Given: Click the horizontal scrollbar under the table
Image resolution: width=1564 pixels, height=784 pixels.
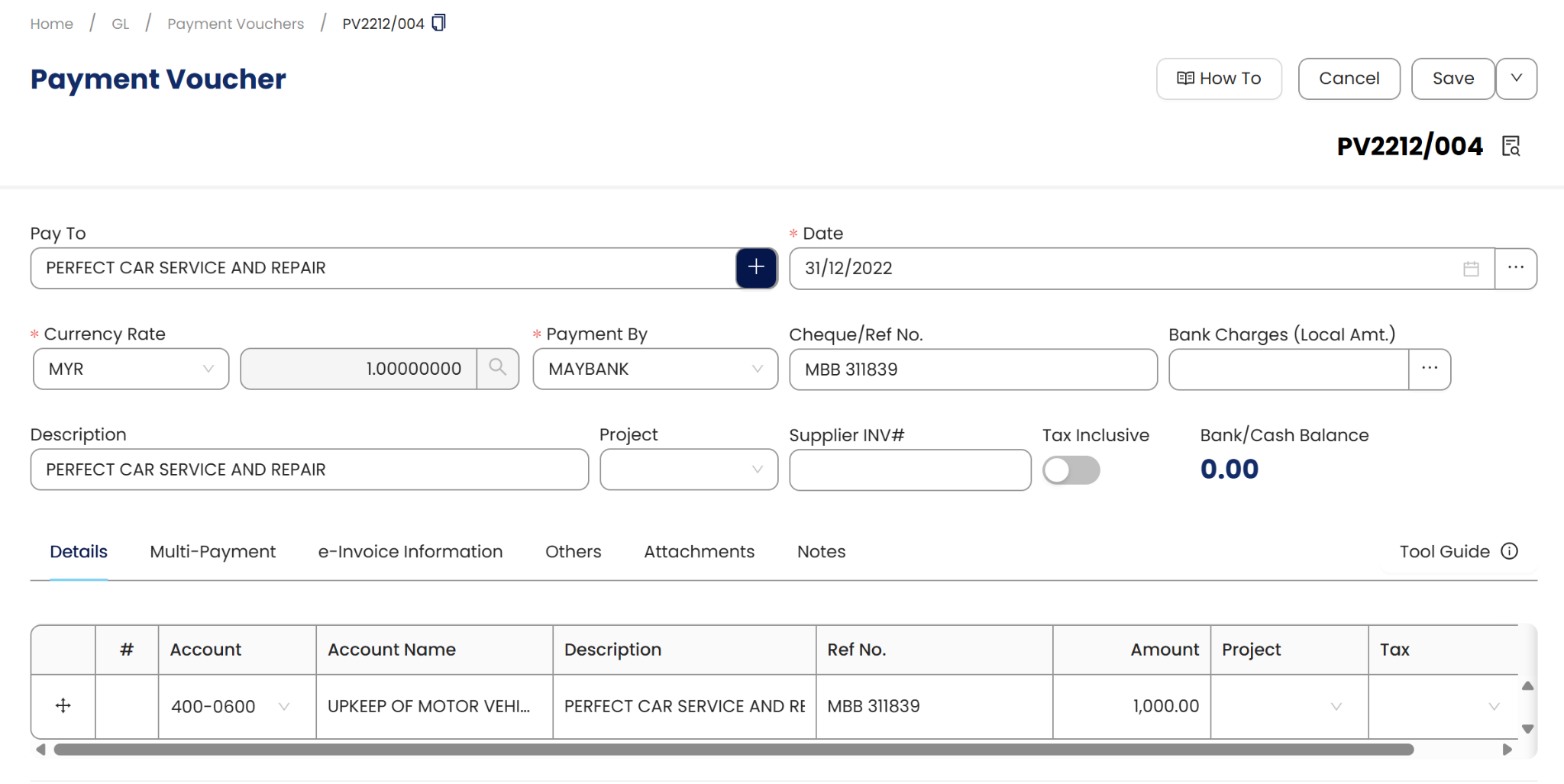Looking at the screenshot, I should [733, 750].
